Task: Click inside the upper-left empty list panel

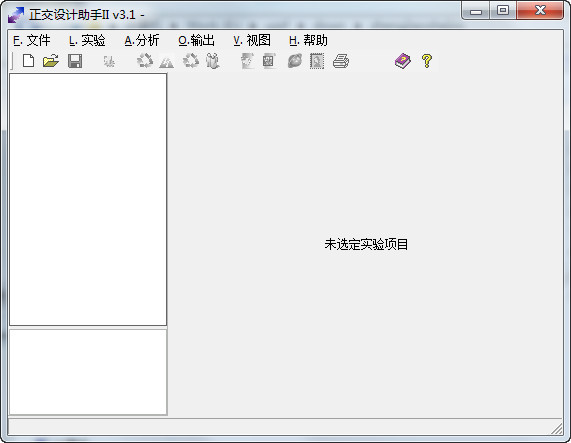Action: (88, 199)
